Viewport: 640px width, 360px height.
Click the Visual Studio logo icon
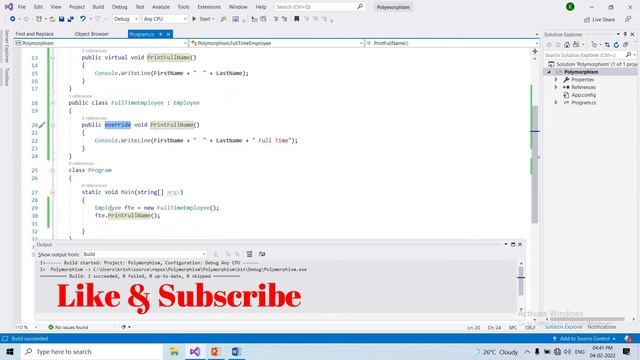[x=9, y=7]
